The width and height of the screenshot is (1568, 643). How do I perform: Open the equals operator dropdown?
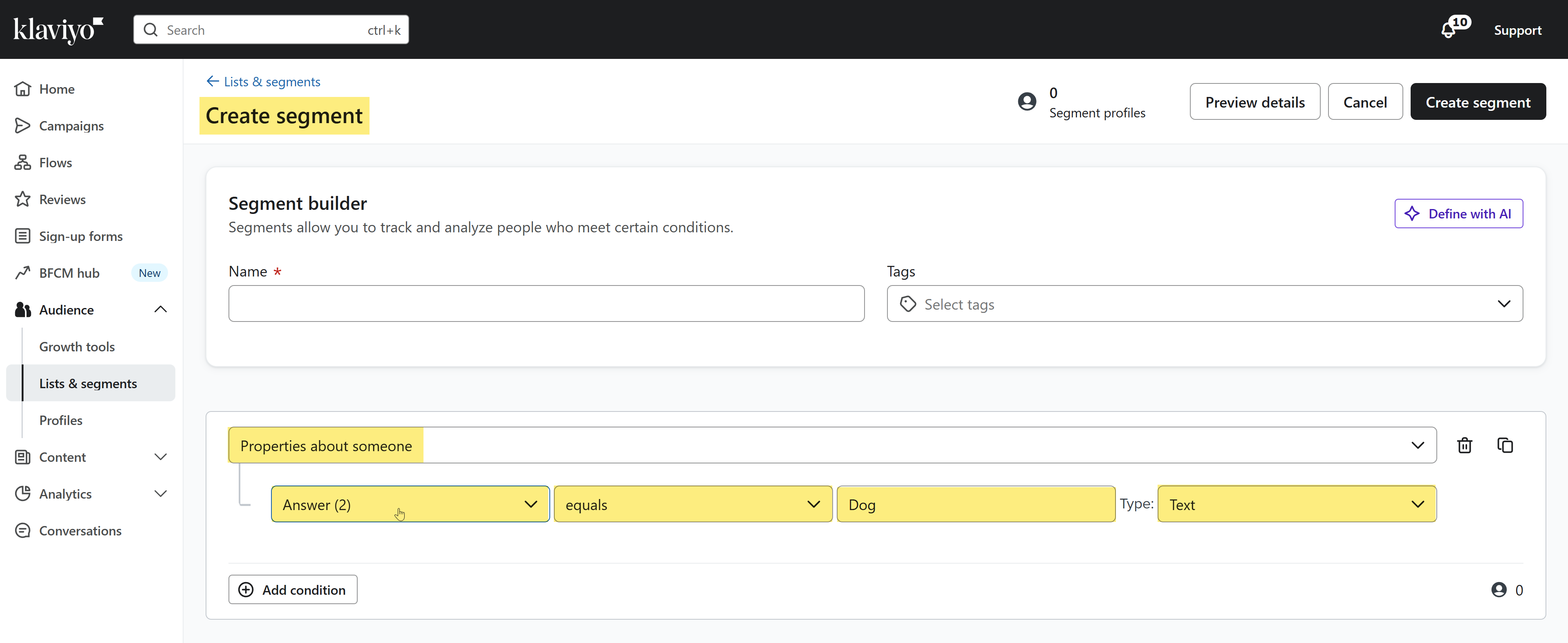pos(692,504)
